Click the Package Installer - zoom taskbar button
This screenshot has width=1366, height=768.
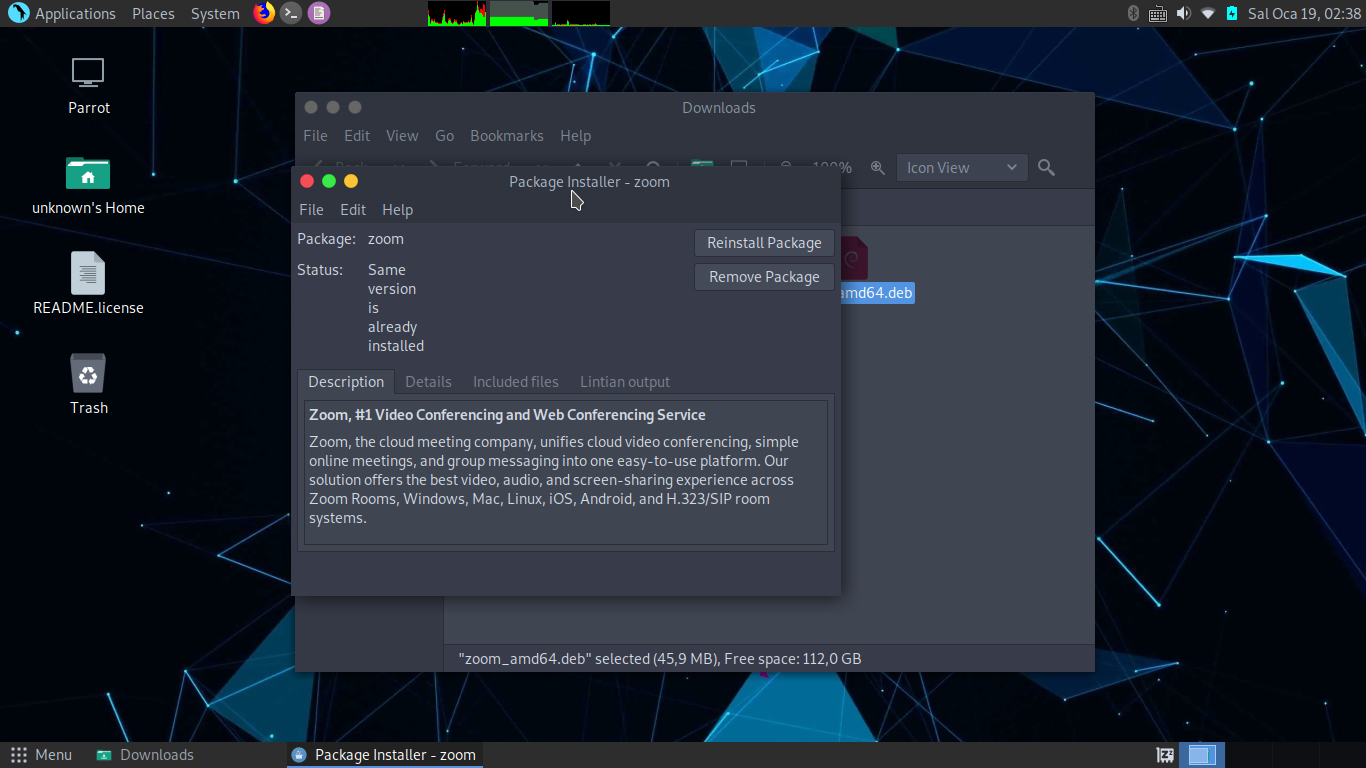point(385,755)
